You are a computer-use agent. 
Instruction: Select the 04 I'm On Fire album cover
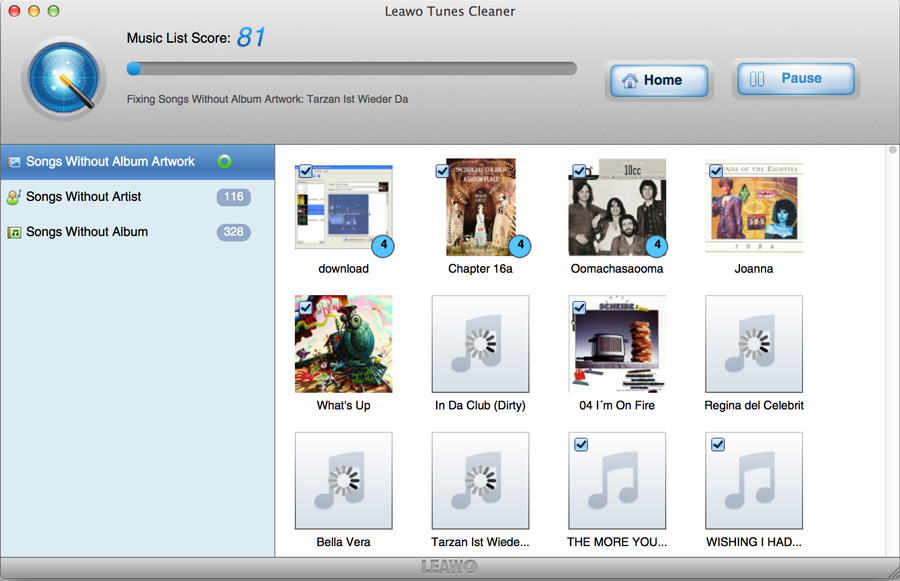click(617, 344)
